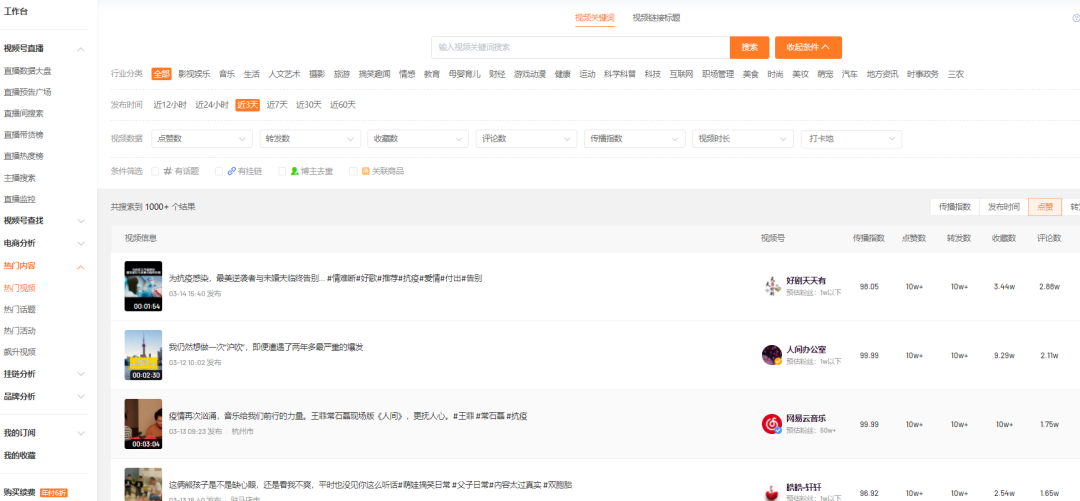Open the 收藏数 filter dropdown
Viewport: 1080px width, 501px height.
(418, 139)
